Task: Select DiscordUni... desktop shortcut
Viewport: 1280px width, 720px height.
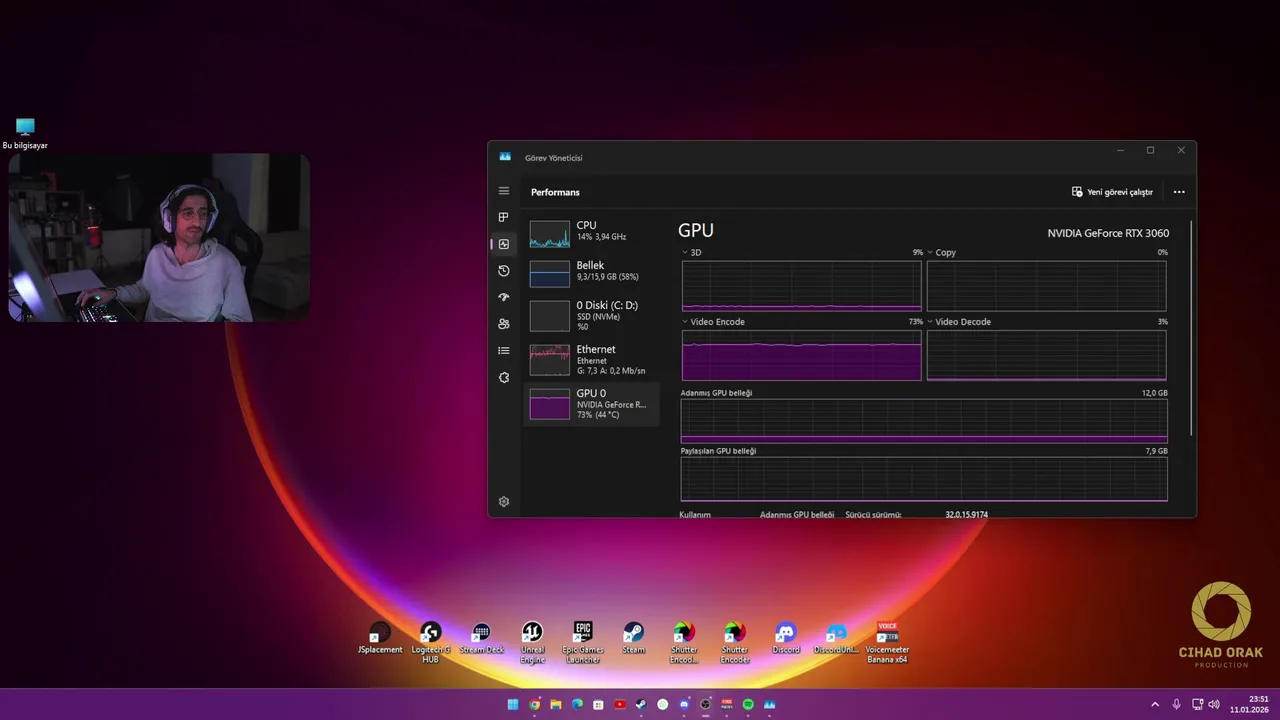Action: point(837,639)
